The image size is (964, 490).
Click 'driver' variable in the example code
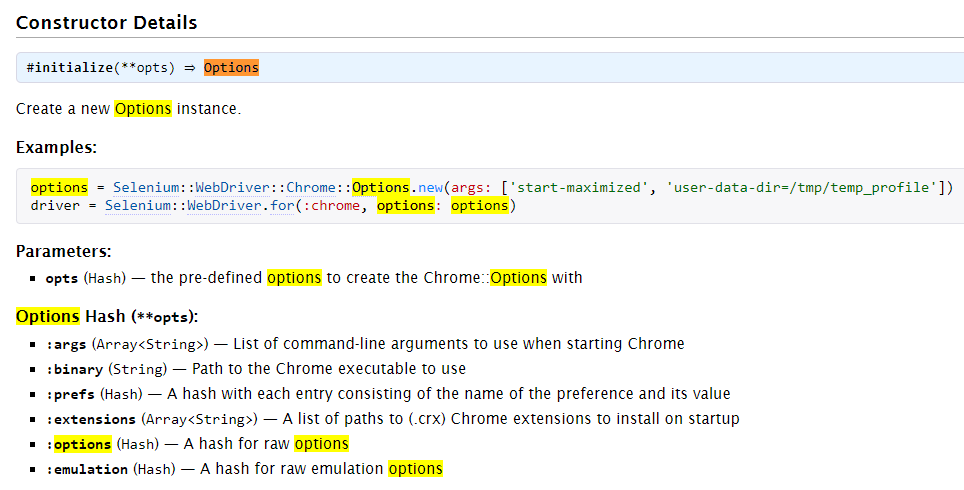[x=55, y=205]
